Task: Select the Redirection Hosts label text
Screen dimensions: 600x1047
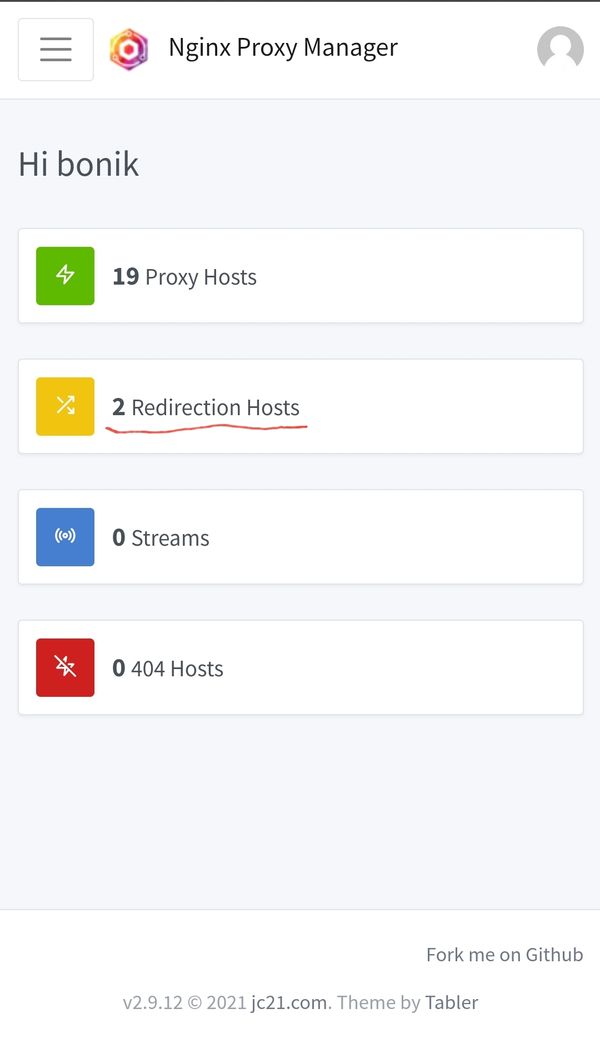Action: tap(218, 407)
